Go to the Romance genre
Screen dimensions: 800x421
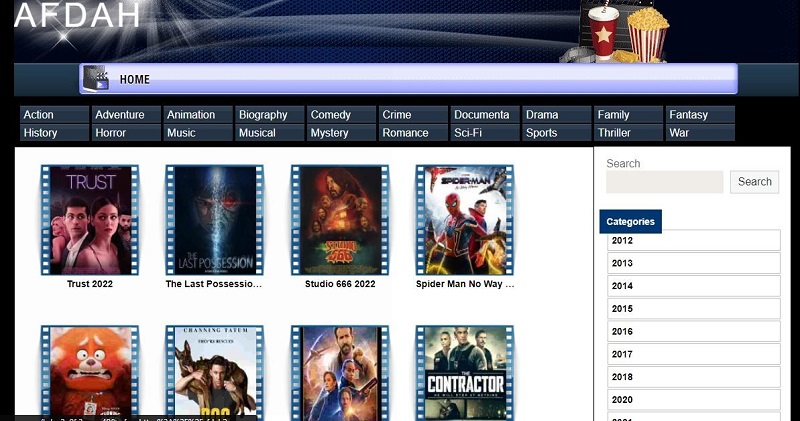click(x=413, y=133)
